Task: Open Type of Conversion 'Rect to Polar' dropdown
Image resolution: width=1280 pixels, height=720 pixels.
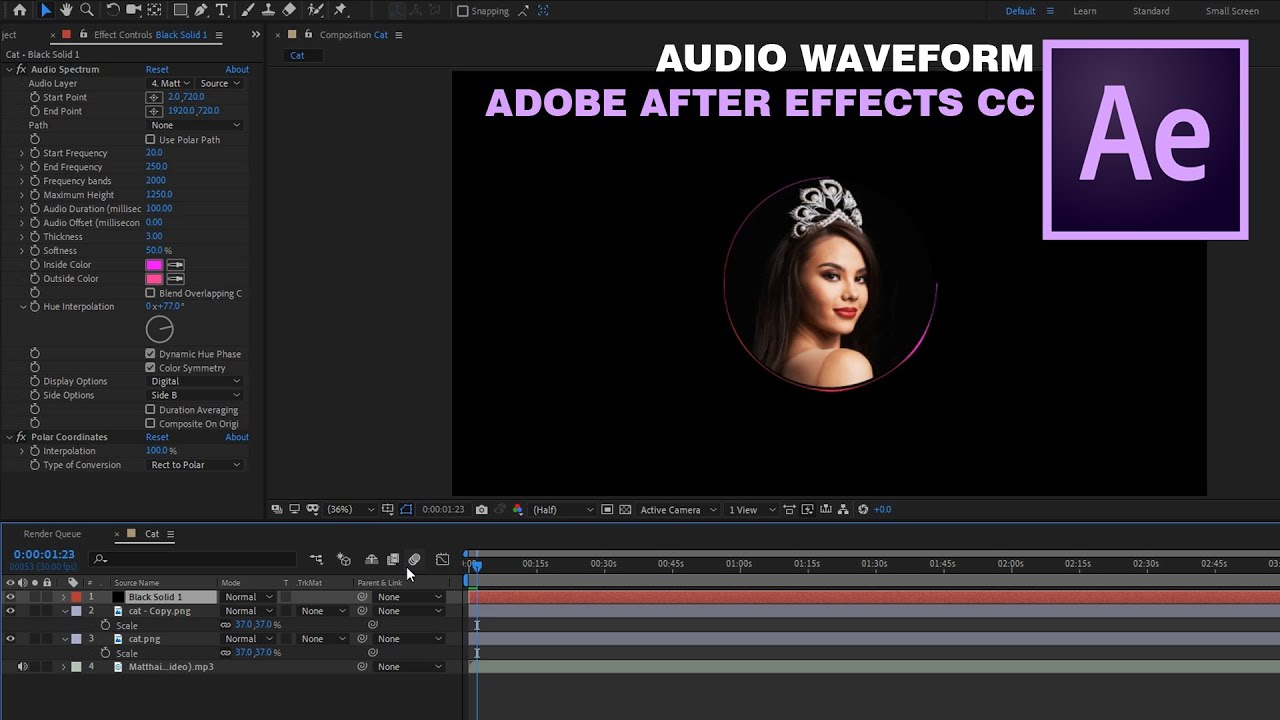Action: pyautogui.click(x=195, y=465)
